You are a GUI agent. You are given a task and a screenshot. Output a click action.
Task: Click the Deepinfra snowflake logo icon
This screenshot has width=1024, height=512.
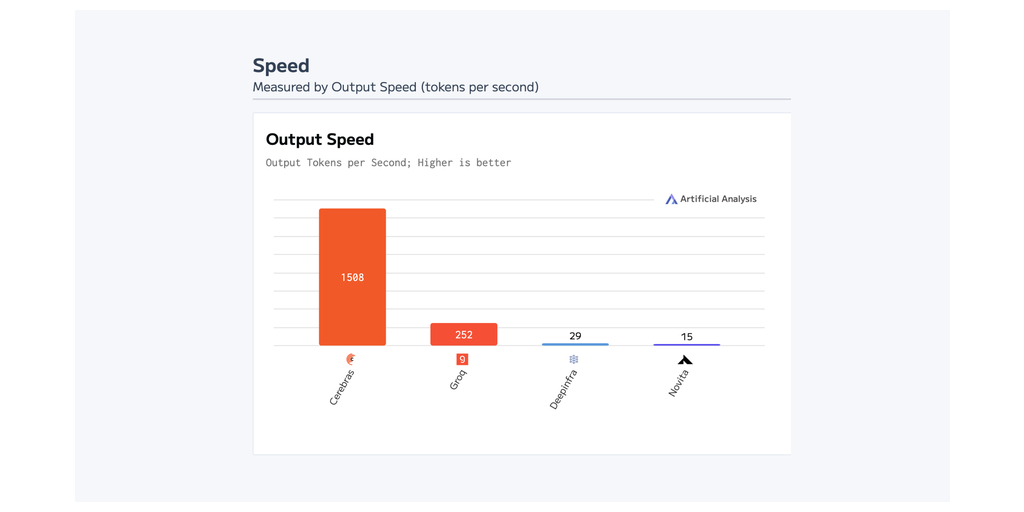574,359
